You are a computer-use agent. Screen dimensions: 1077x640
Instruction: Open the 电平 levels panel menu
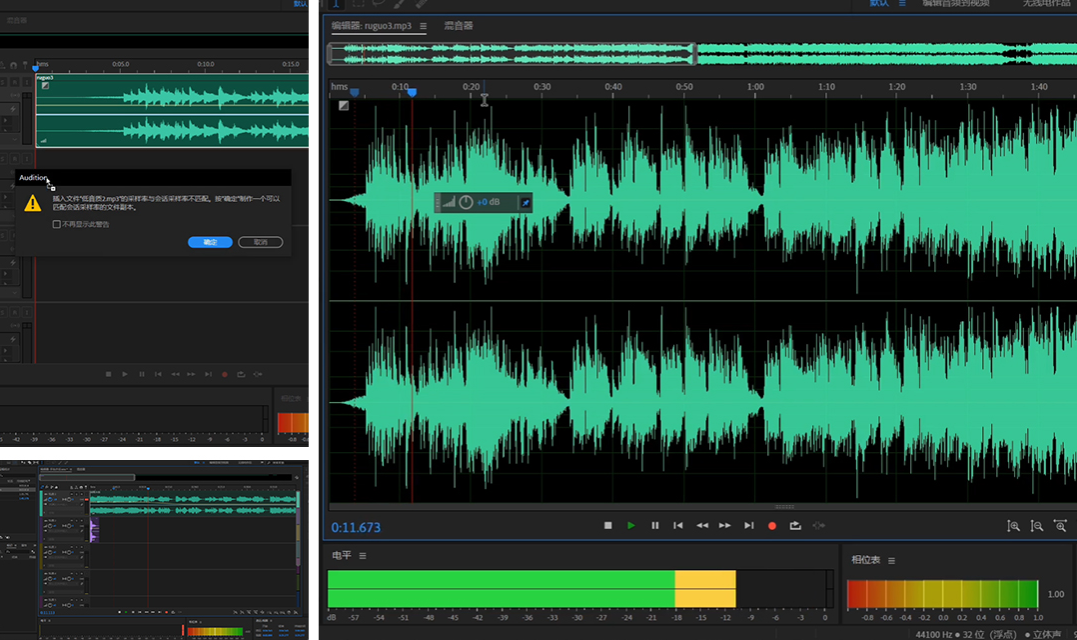pos(363,556)
